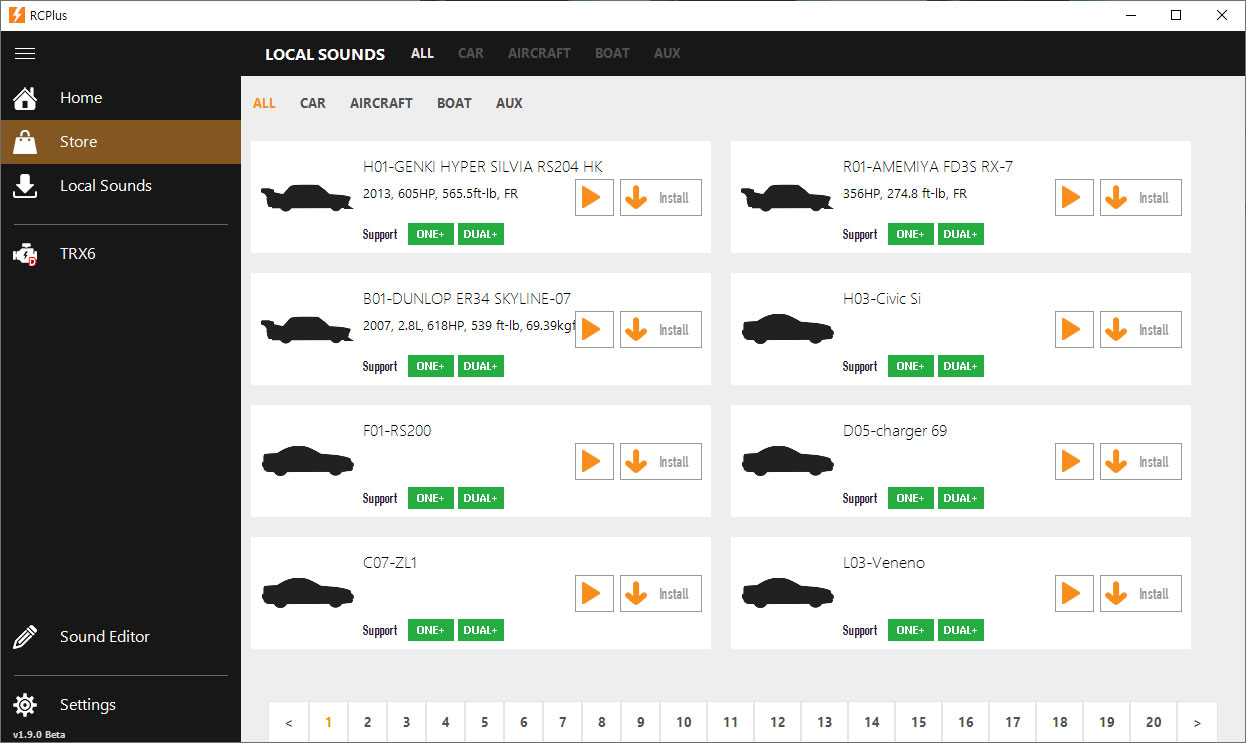Open the hamburger menu icon
Screen dimensions: 1246x743
coord(25,53)
